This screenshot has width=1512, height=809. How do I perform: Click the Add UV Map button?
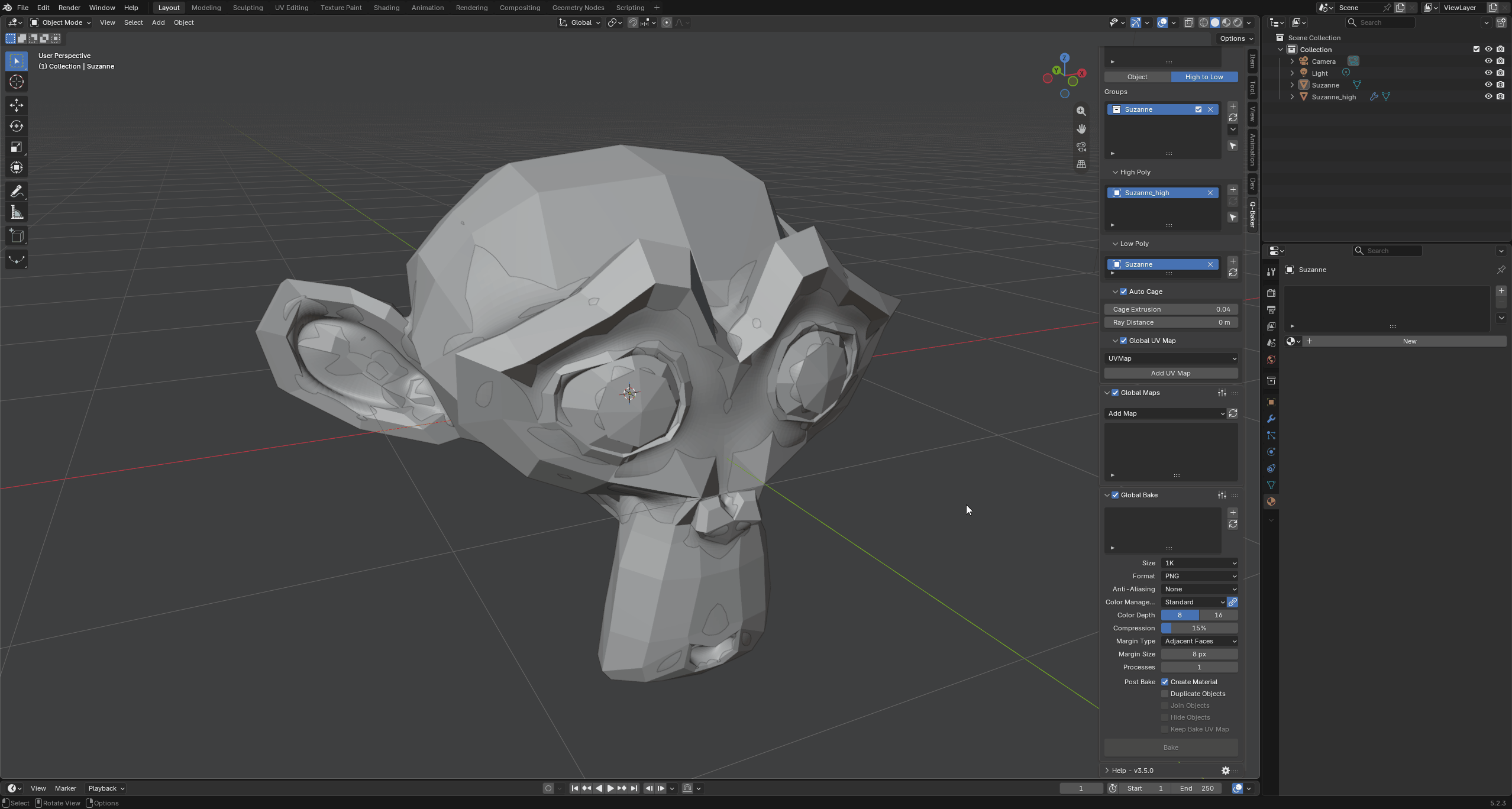(x=1171, y=373)
